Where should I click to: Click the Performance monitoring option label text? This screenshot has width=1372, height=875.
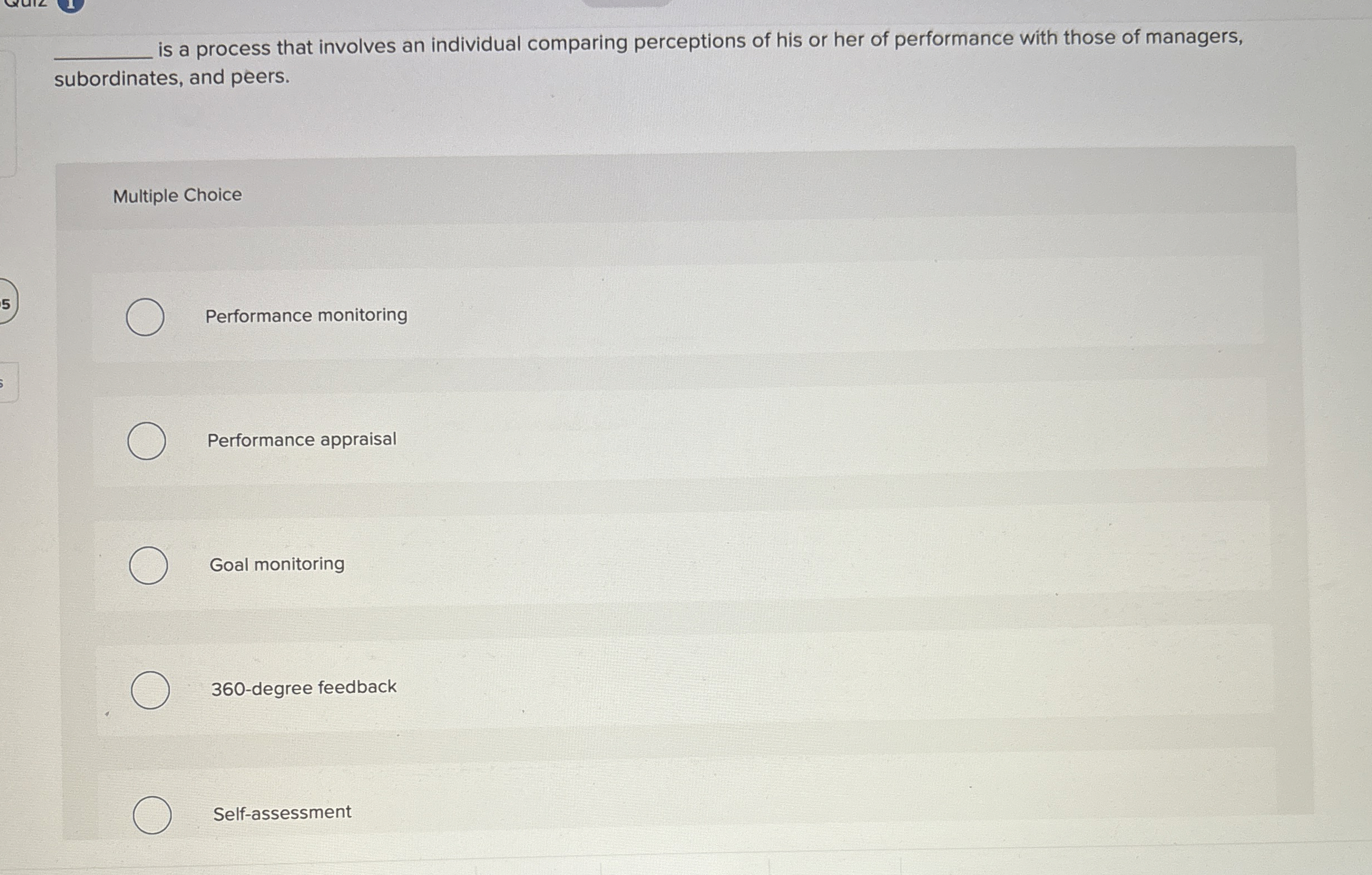(306, 315)
